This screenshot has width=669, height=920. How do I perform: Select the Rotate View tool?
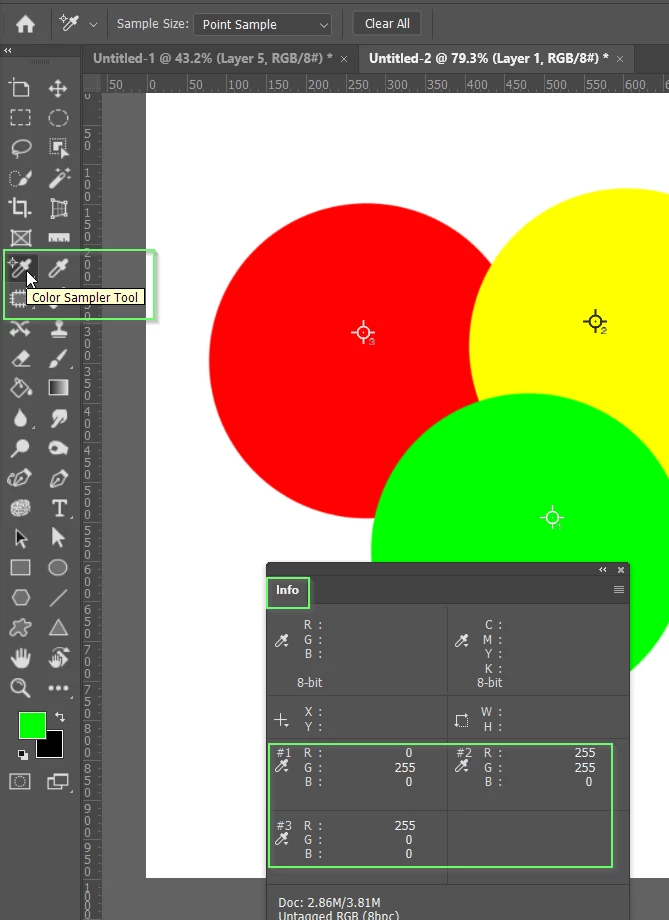click(58, 658)
